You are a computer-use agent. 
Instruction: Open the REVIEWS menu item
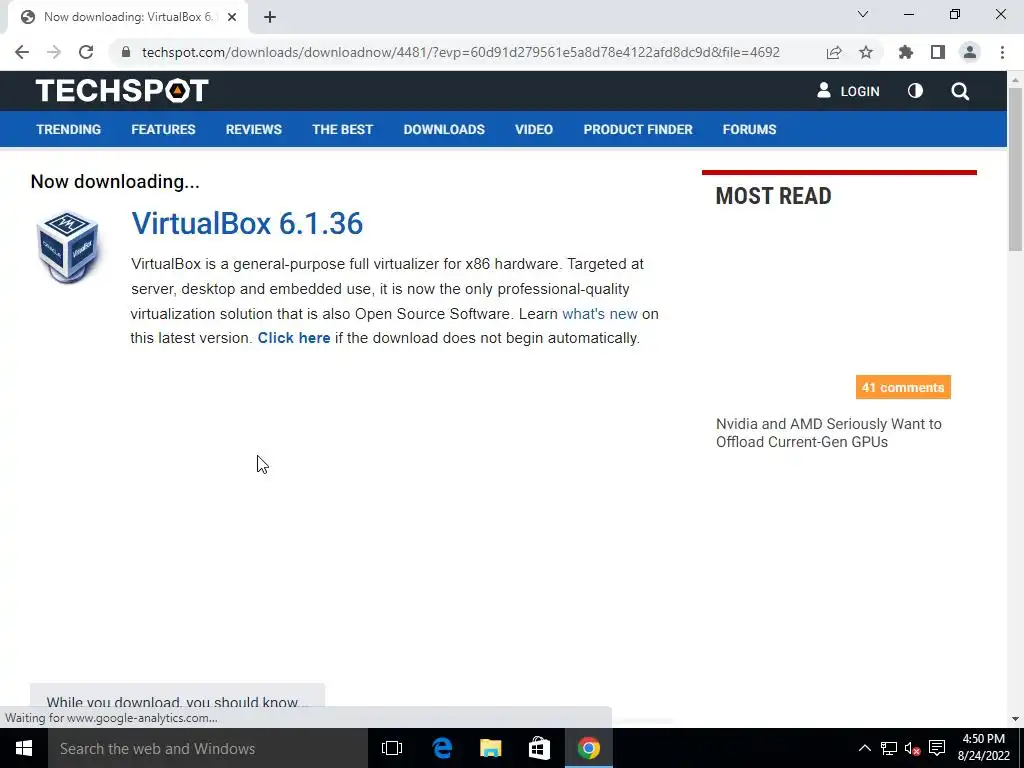click(253, 129)
